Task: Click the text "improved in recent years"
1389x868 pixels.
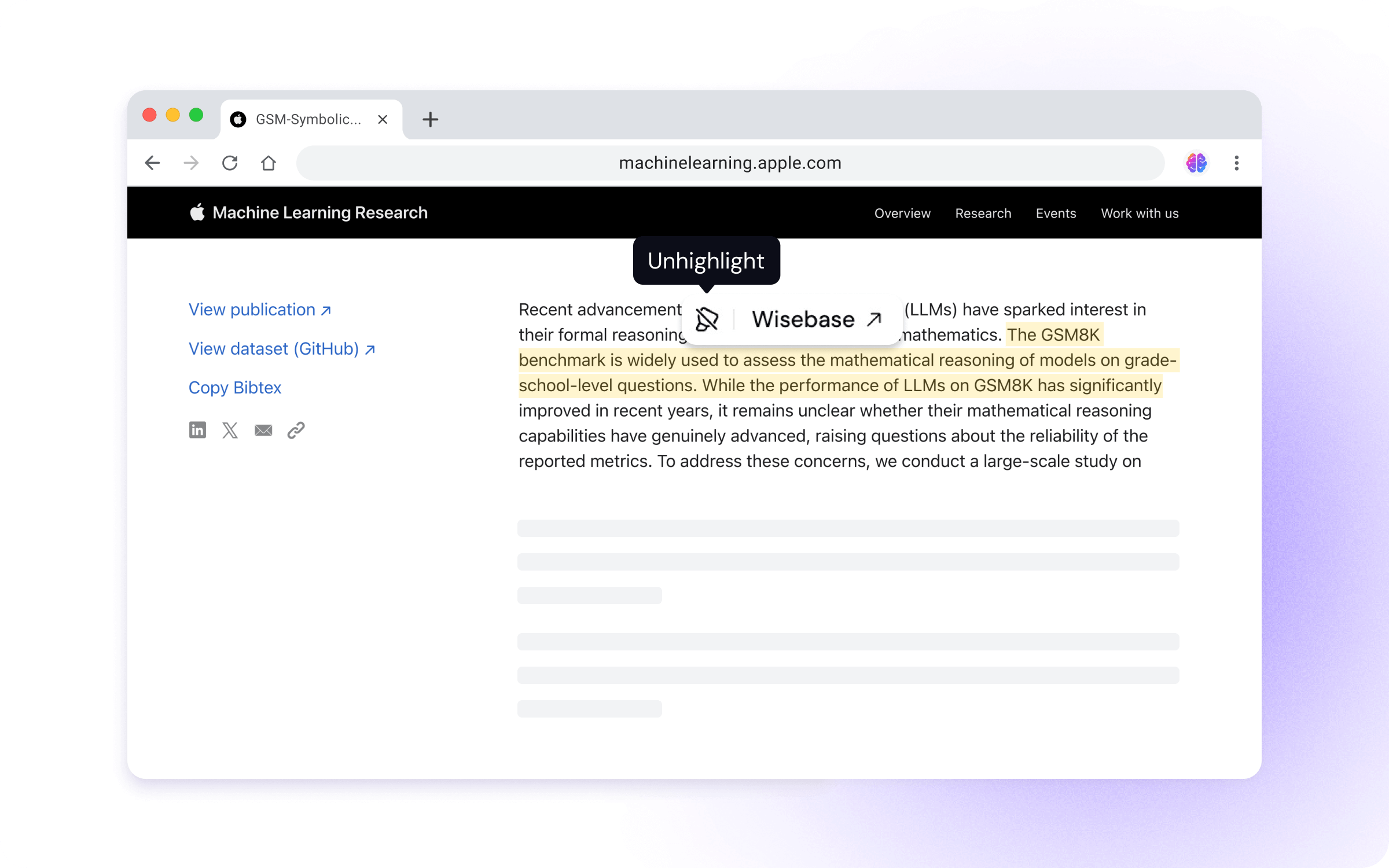Action: [x=615, y=410]
